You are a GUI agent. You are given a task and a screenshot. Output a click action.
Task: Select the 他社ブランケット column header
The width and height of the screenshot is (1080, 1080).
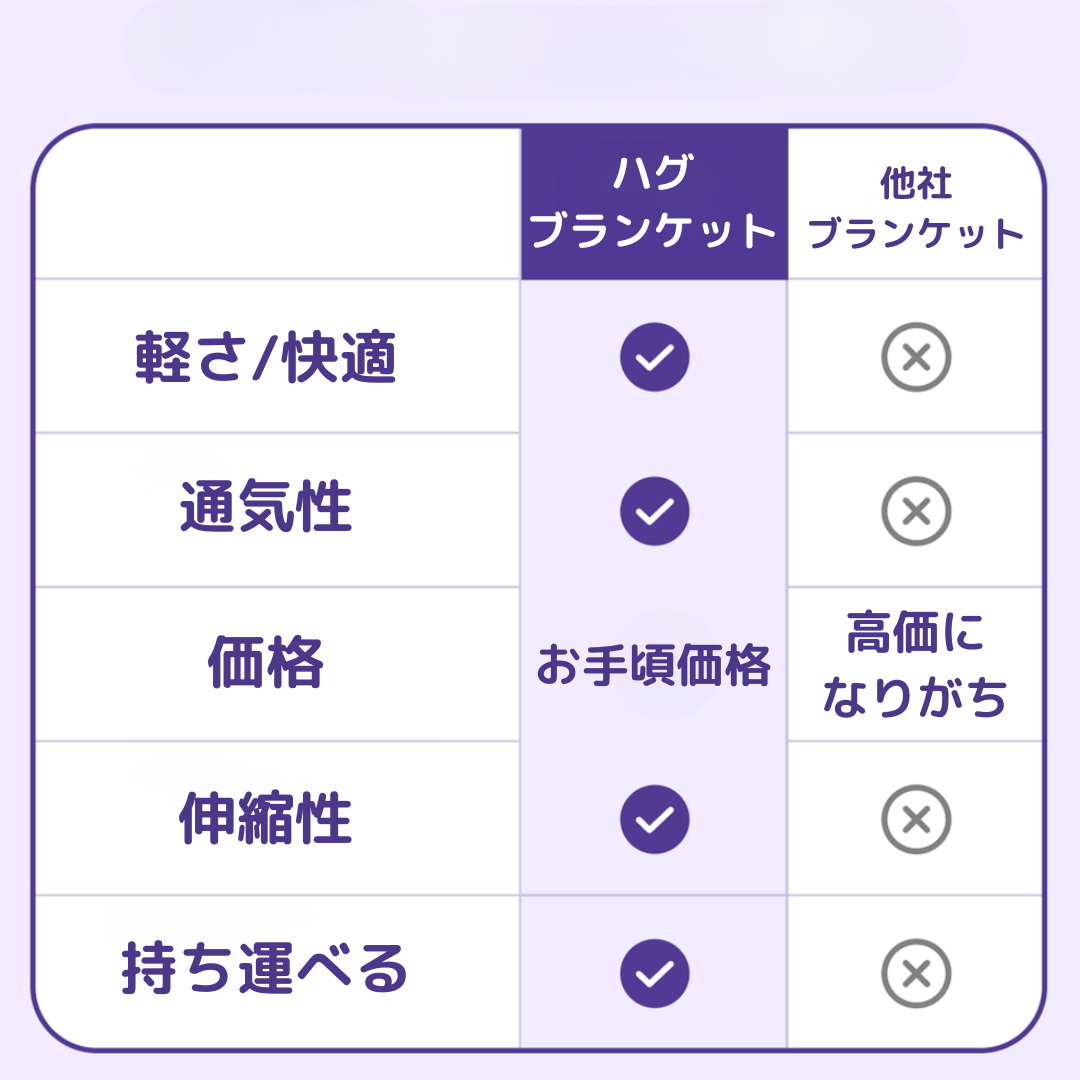tap(915, 209)
